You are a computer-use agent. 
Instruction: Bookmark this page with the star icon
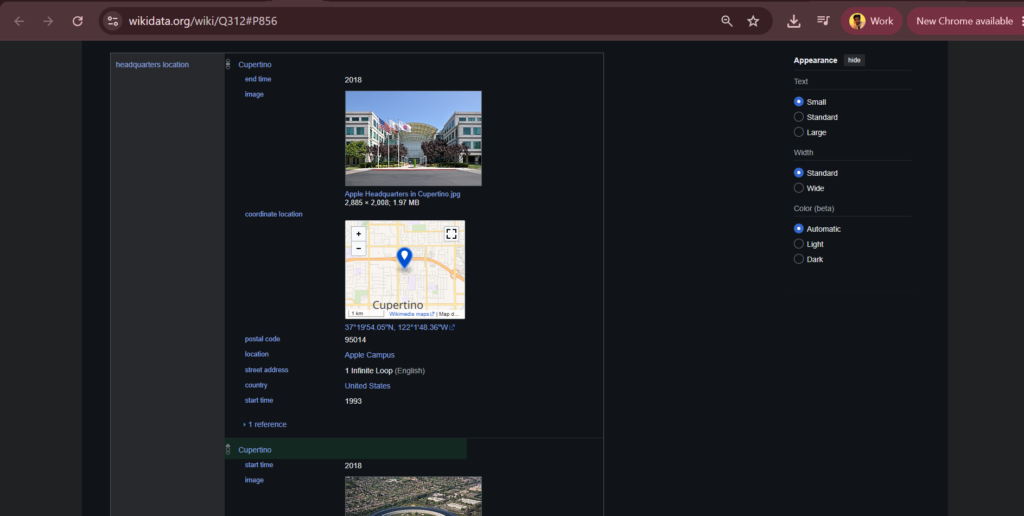click(x=753, y=21)
